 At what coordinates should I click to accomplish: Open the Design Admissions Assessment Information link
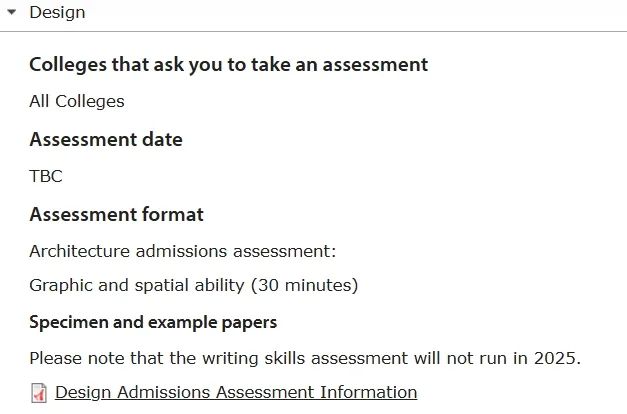pos(236,392)
